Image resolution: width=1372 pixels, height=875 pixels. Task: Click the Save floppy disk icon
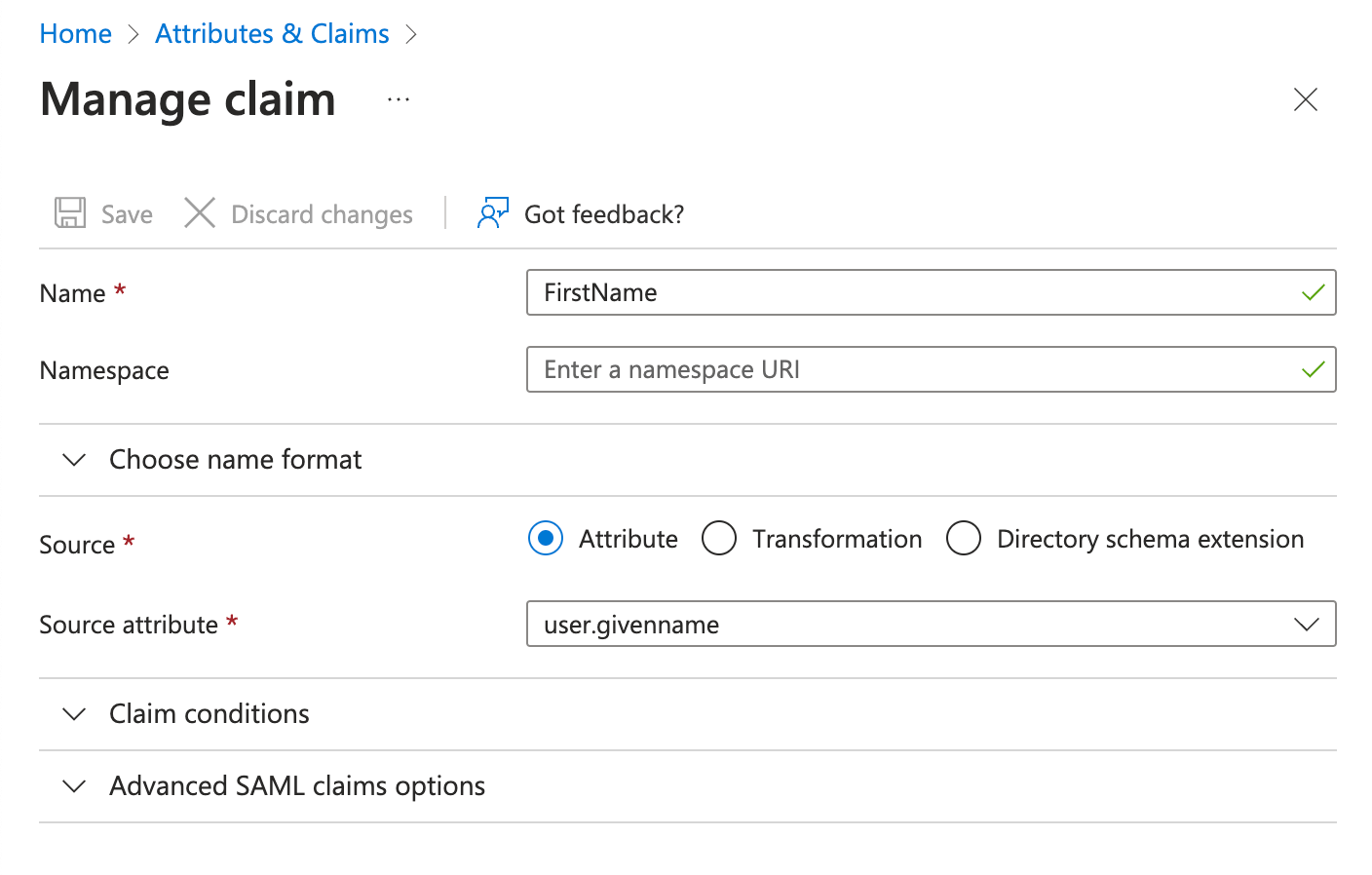pyautogui.click(x=70, y=212)
